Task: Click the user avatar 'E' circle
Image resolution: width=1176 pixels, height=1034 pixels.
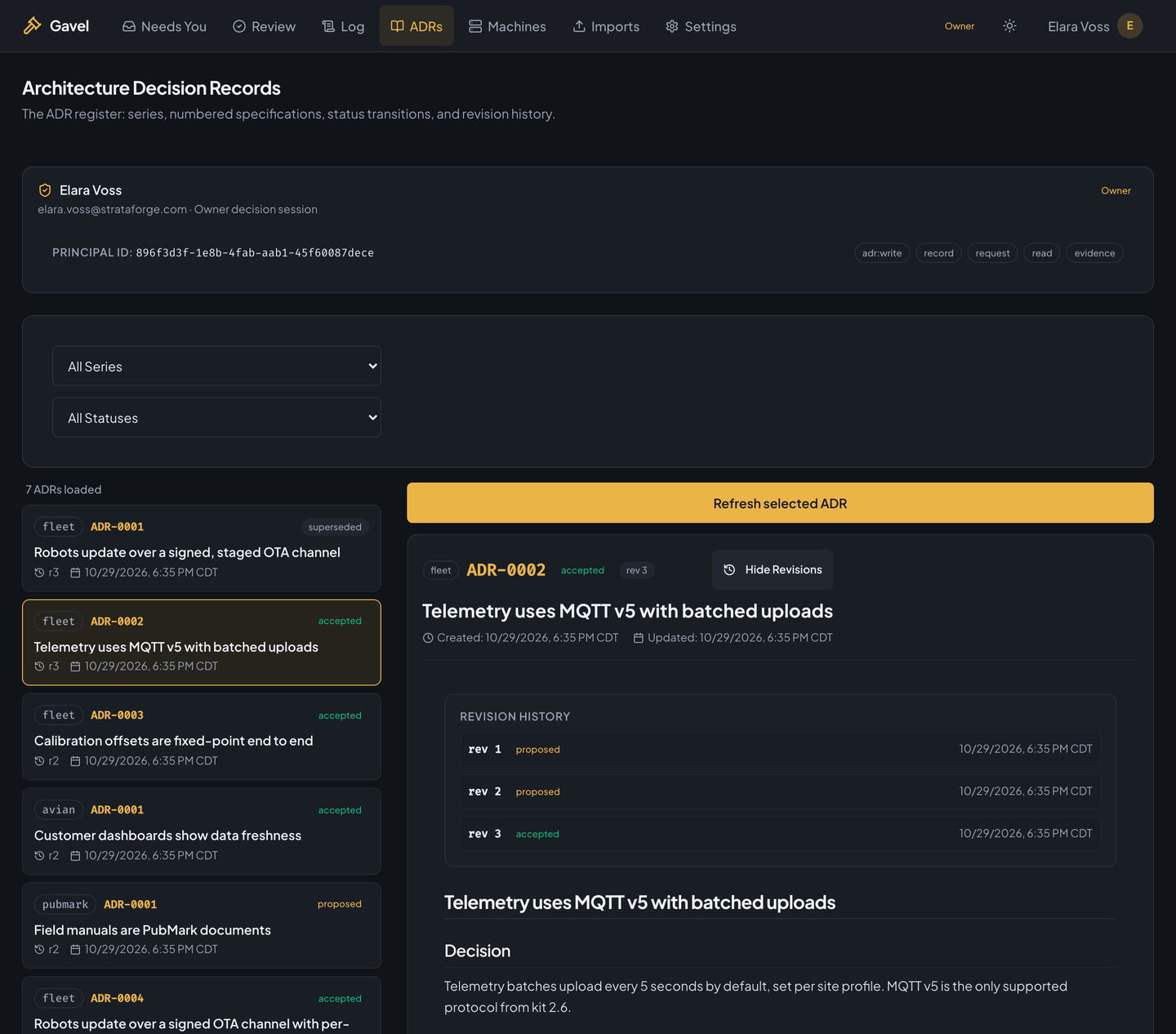Action: [x=1129, y=26]
